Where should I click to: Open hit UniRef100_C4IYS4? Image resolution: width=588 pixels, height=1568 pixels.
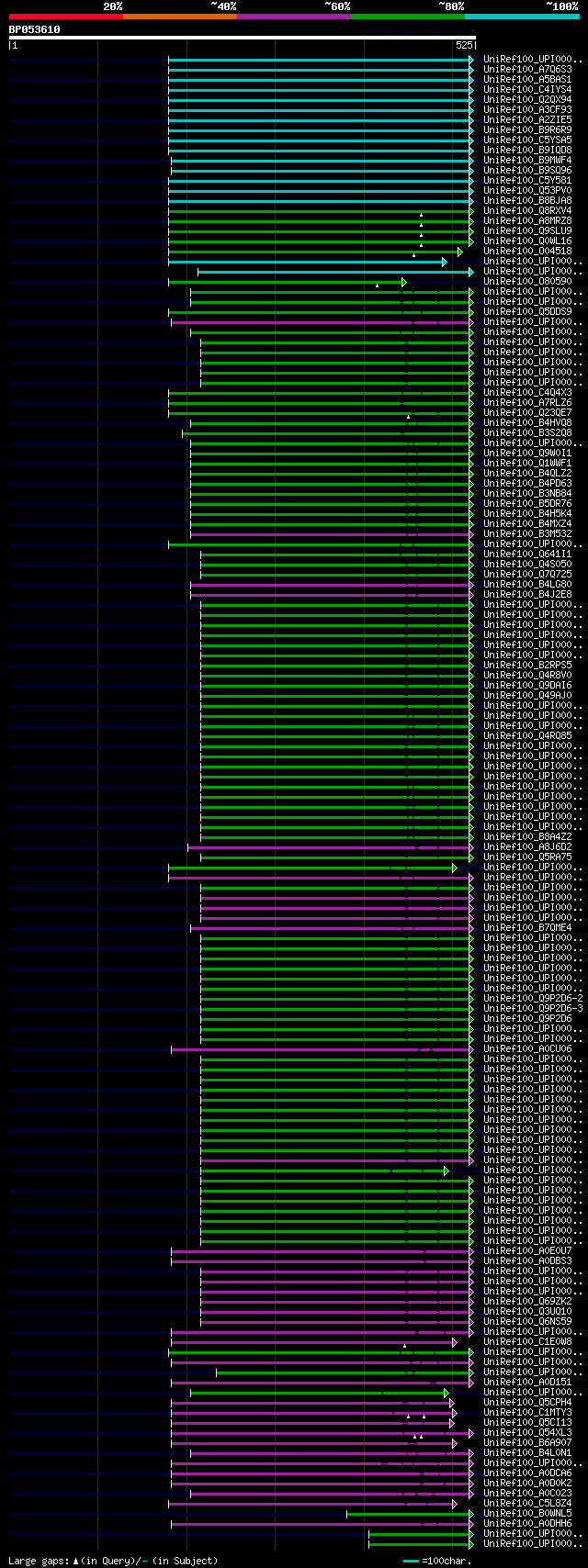click(x=527, y=89)
